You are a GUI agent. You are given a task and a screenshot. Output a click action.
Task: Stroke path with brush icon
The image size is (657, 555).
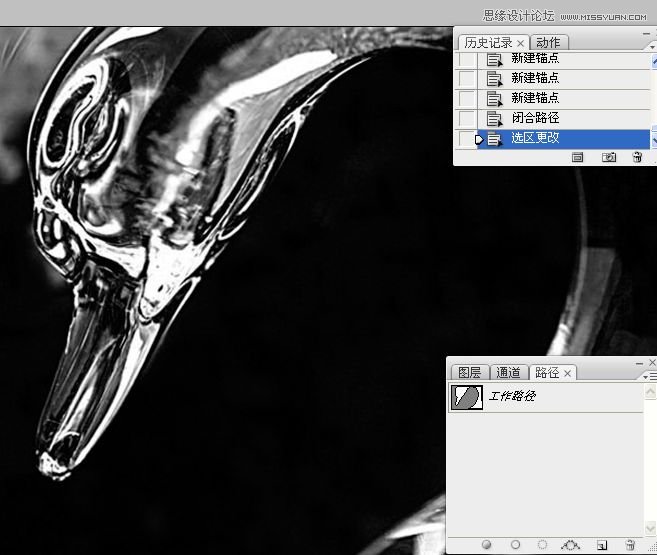pos(516,545)
